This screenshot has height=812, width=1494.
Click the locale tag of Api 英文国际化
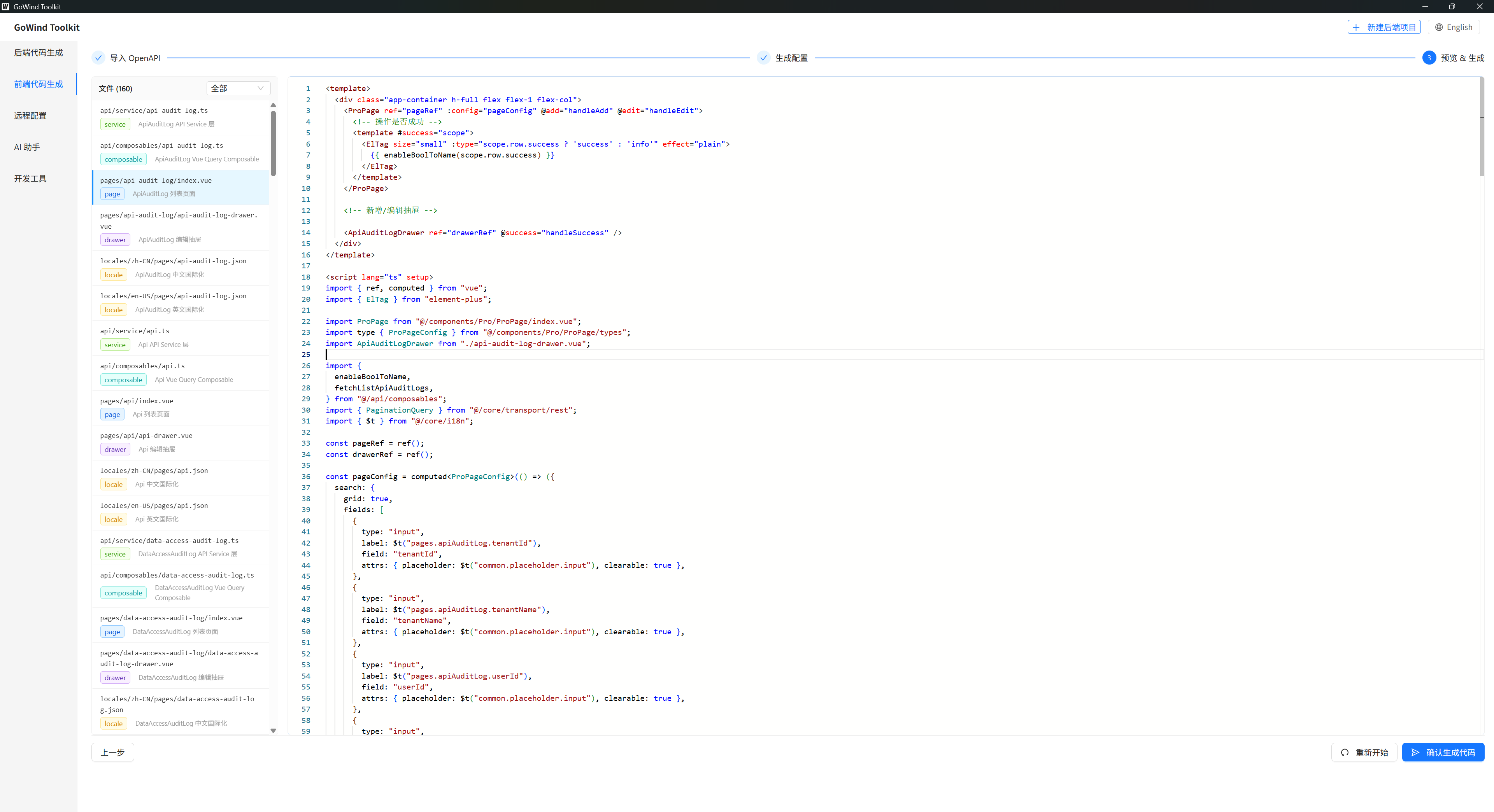(114, 519)
